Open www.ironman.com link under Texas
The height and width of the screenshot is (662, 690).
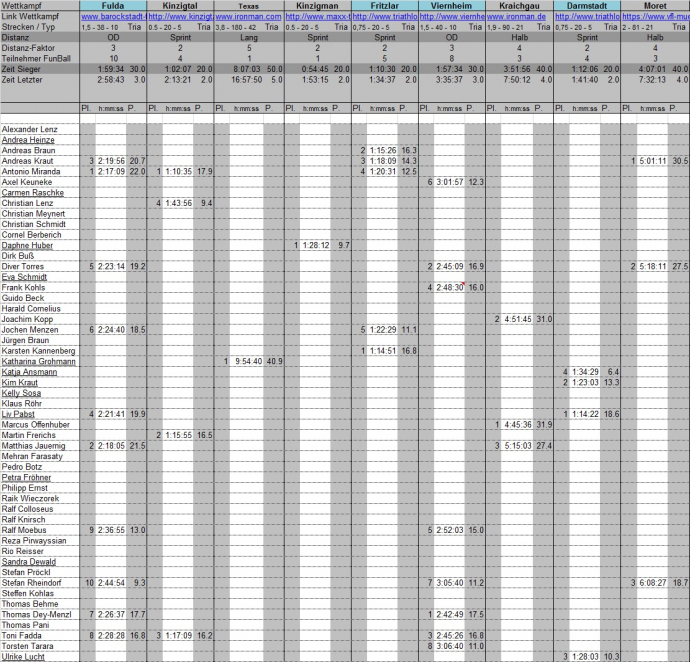[x=249, y=17]
